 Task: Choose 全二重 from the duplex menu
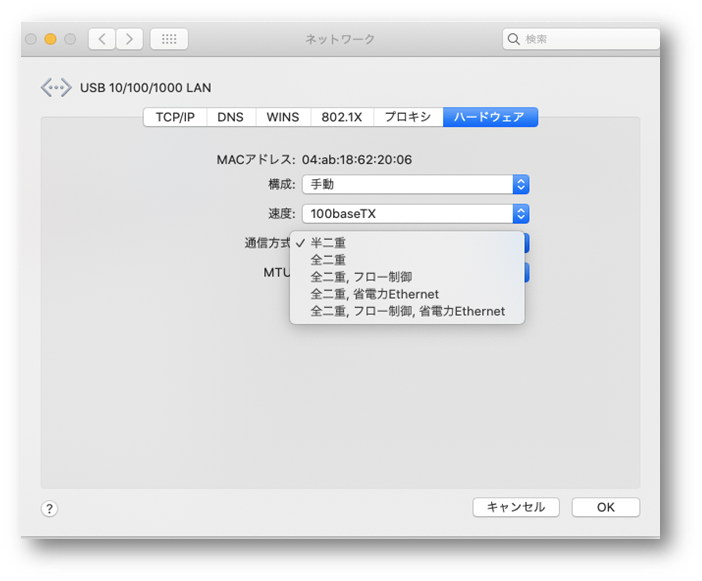coord(407,260)
